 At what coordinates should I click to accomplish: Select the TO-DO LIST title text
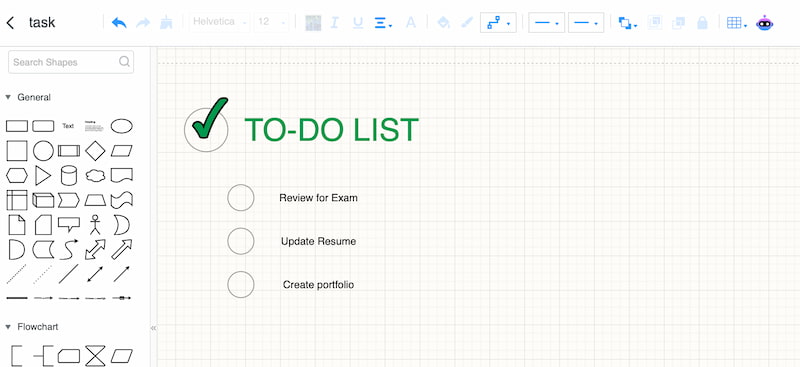(332, 130)
